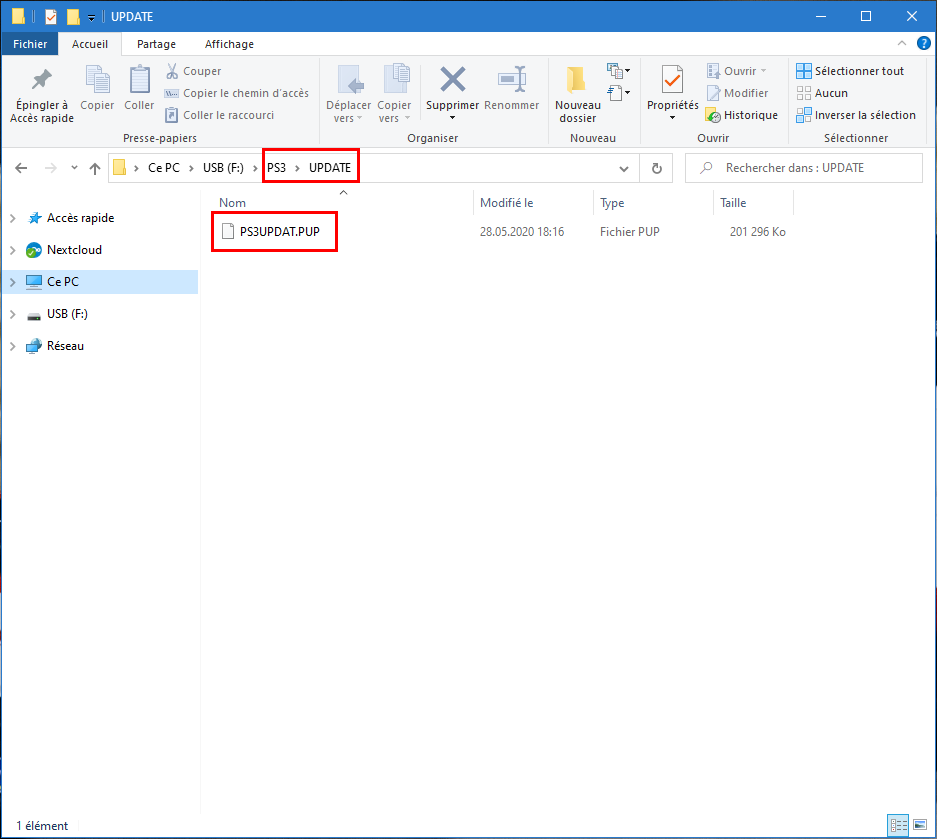The width and height of the screenshot is (937, 839).
Task: Click Ouvrir dropdown arrow in ribbon
Action: tap(763, 71)
